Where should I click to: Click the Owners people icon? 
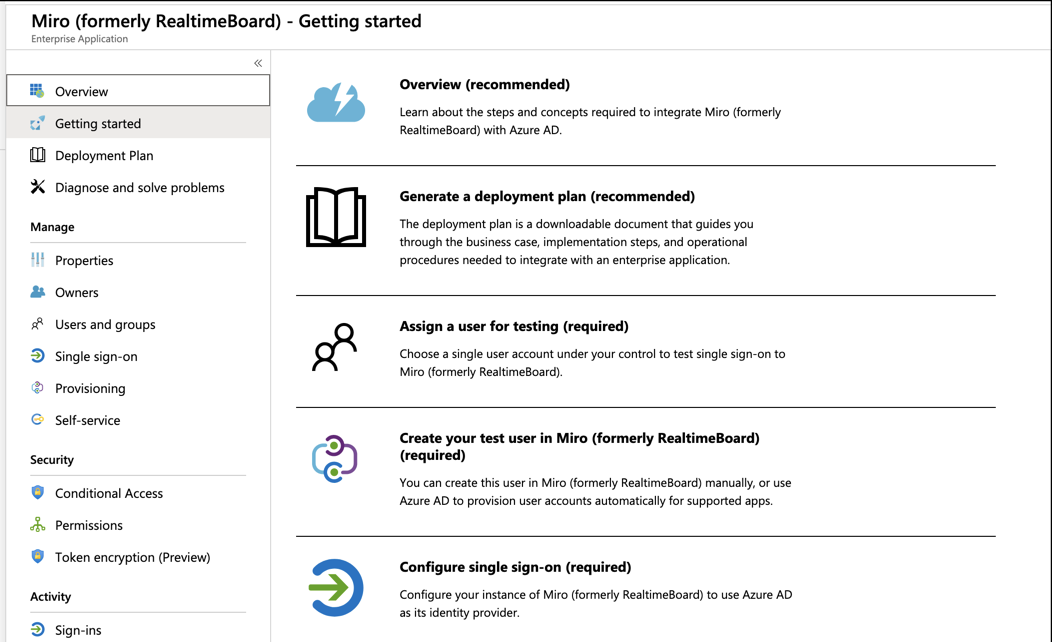[x=37, y=292]
